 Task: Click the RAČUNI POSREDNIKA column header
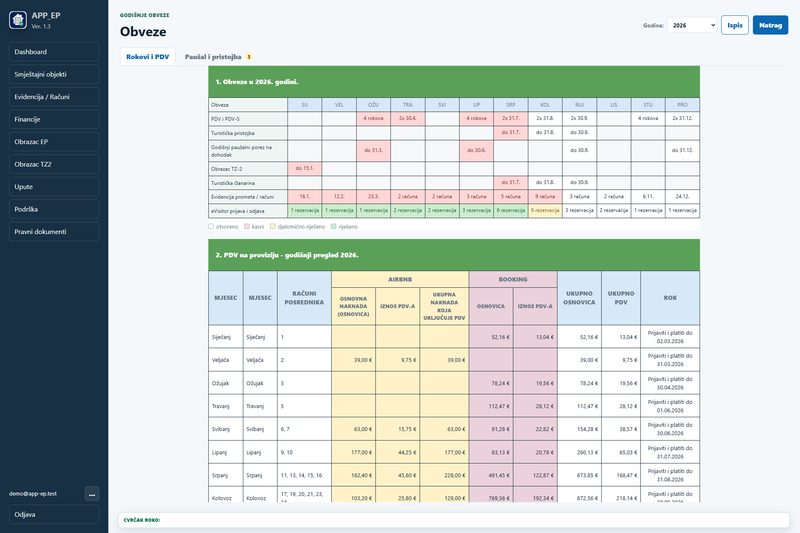(304, 298)
